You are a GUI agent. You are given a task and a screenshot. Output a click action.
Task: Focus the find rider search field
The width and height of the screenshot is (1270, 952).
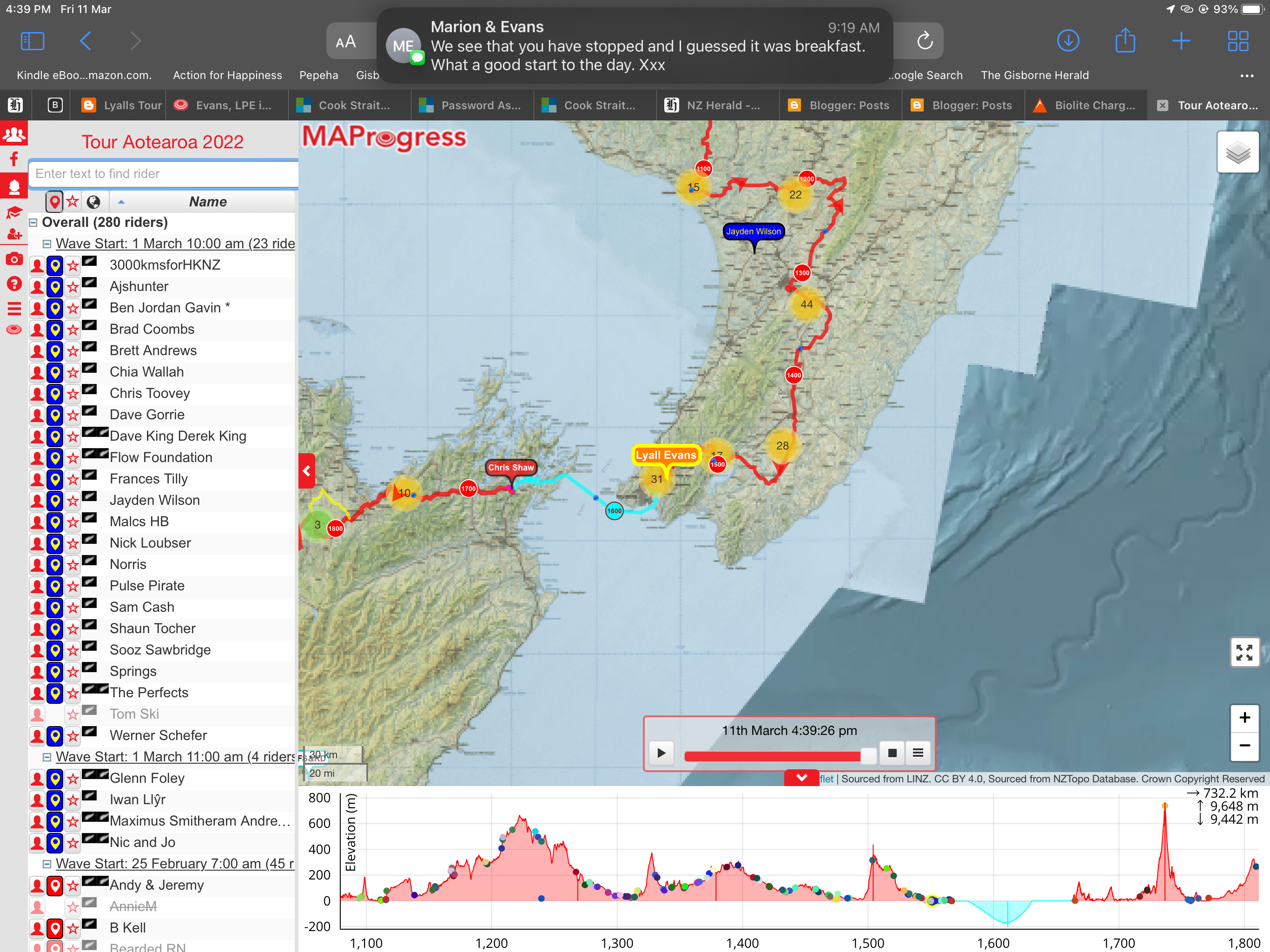click(164, 173)
